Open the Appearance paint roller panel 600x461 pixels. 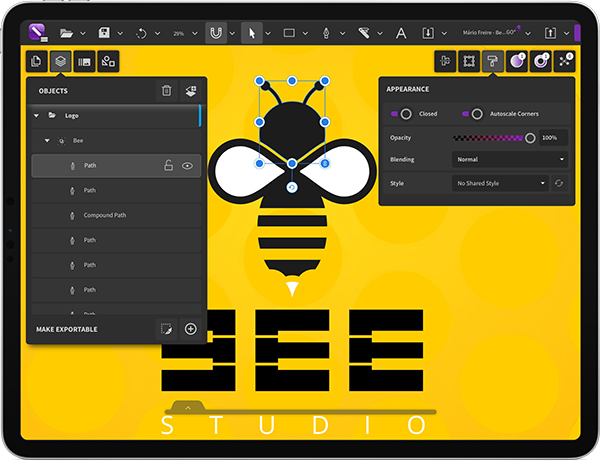[493, 62]
